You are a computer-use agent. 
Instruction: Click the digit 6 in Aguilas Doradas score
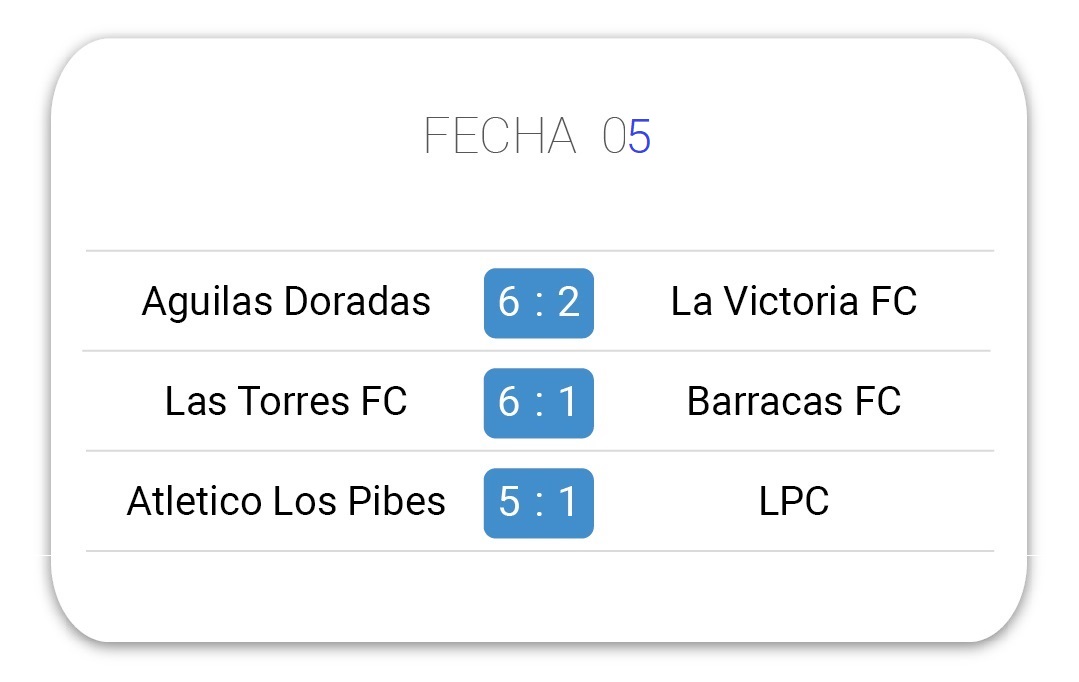click(509, 302)
